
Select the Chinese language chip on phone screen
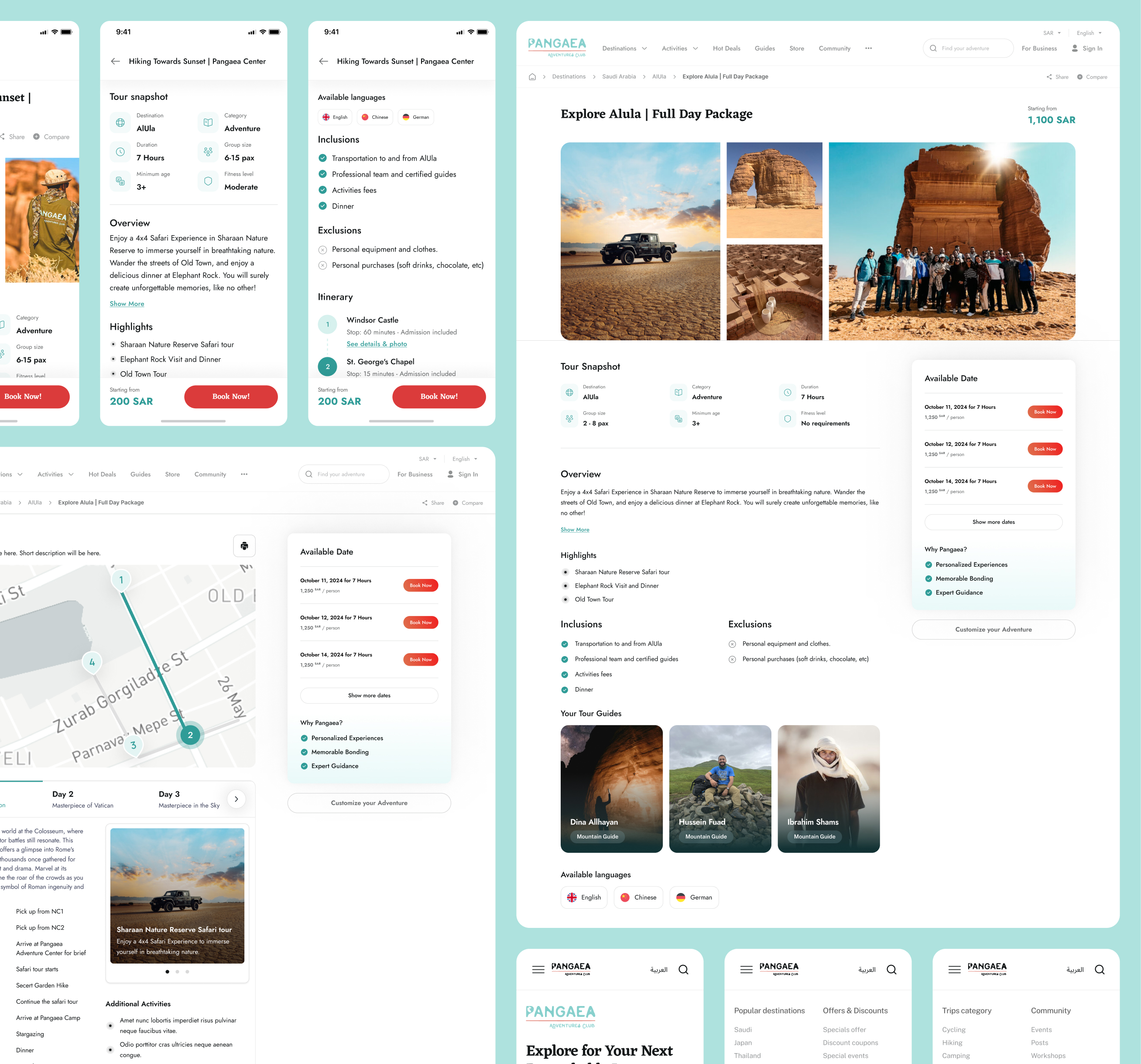click(x=375, y=117)
